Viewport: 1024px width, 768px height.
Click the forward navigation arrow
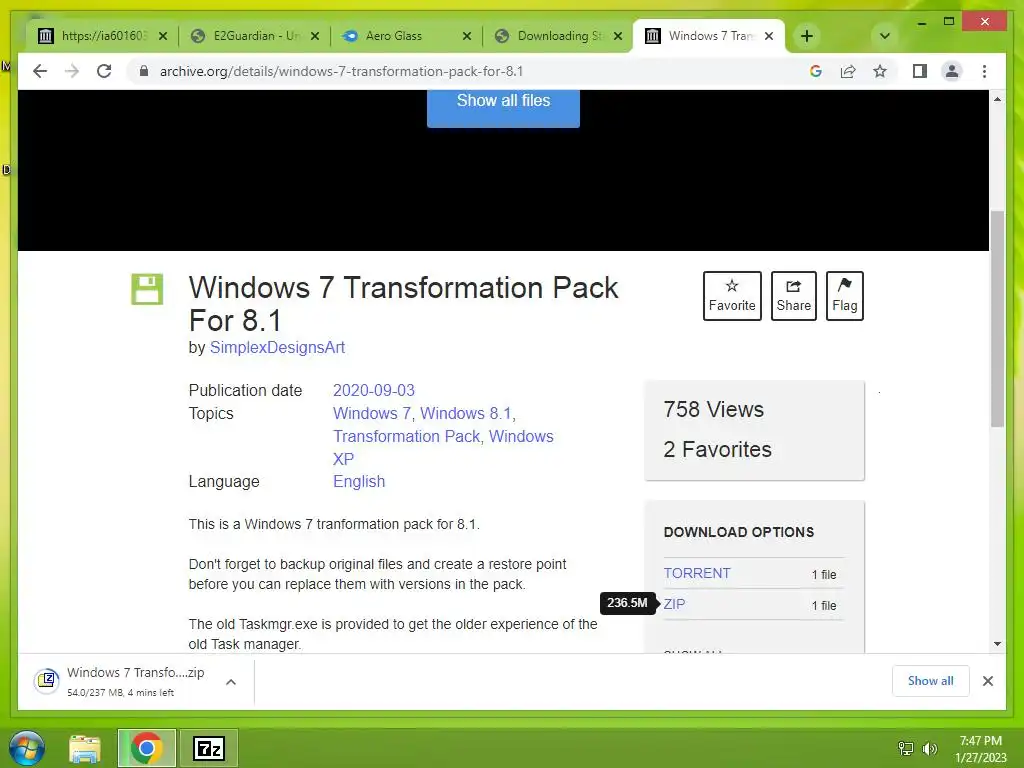pos(72,71)
